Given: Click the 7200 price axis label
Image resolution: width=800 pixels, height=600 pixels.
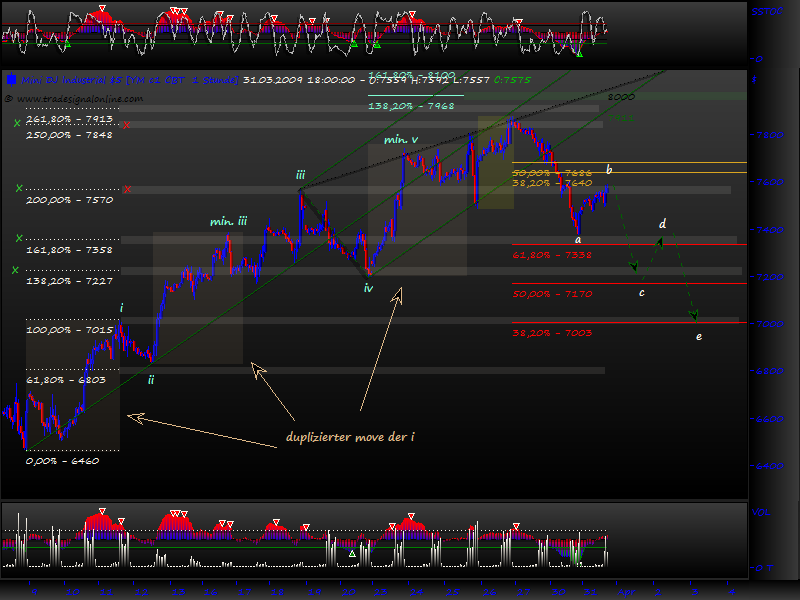Looking at the screenshot, I should pos(769,277).
